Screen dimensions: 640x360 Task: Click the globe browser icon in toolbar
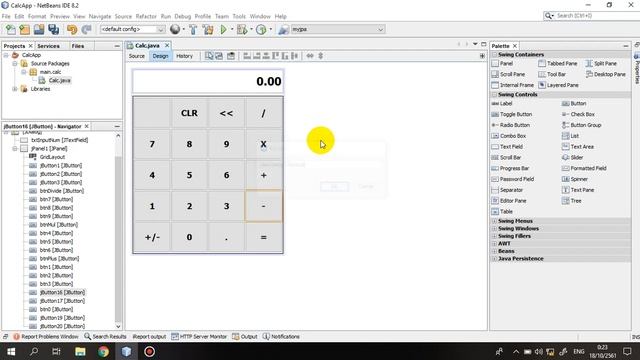175,29
